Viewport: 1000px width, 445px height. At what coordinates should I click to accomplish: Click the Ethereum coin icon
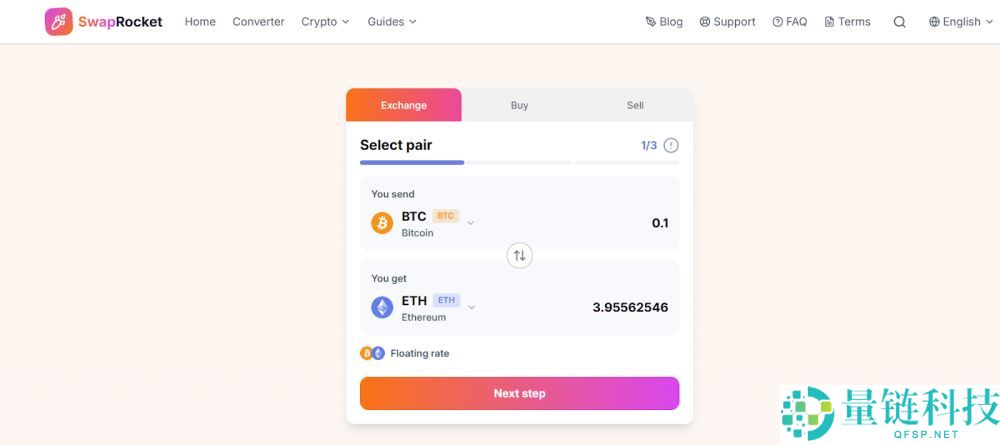[382, 307]
